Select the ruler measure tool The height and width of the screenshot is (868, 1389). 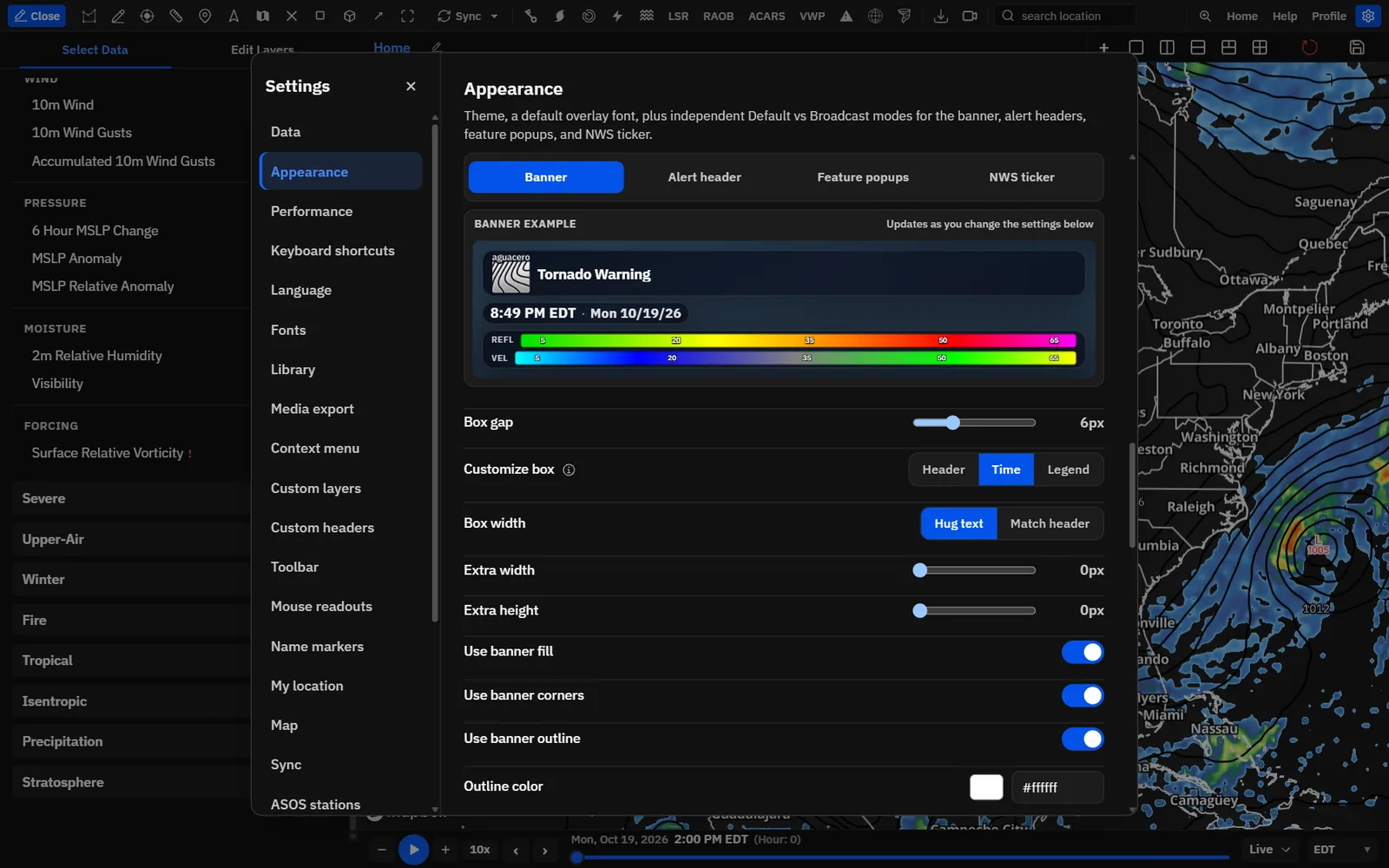point(175,16)
